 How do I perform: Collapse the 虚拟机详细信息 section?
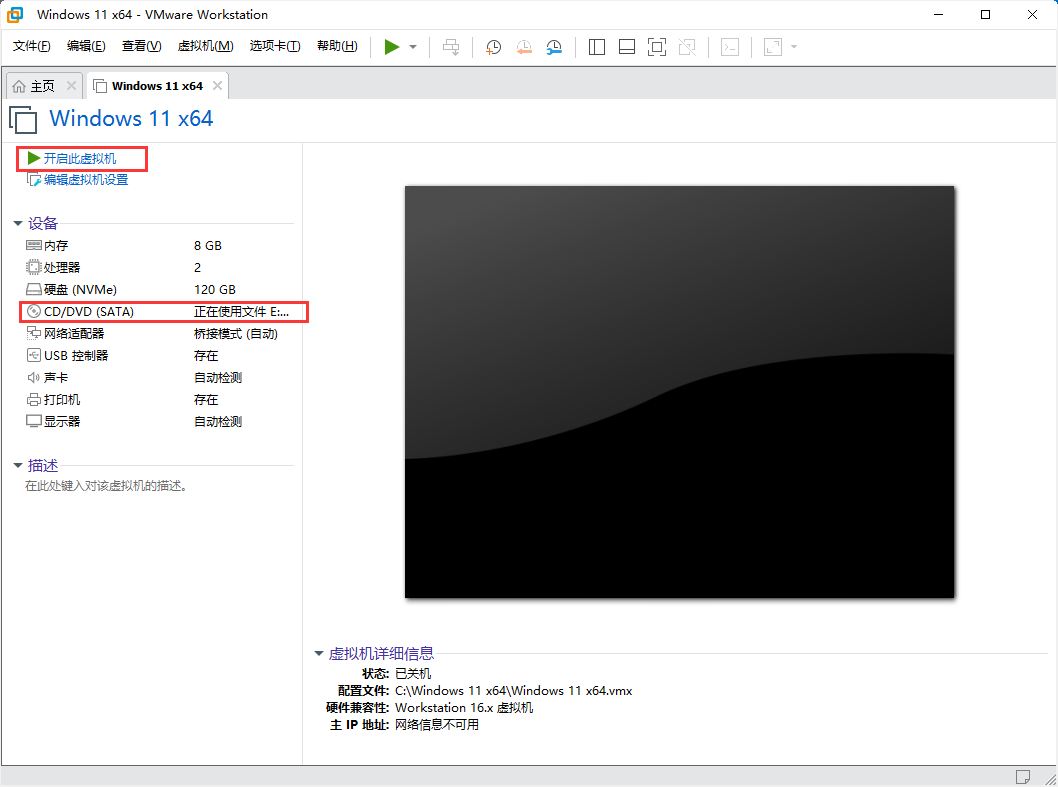[x=319, y=653]
